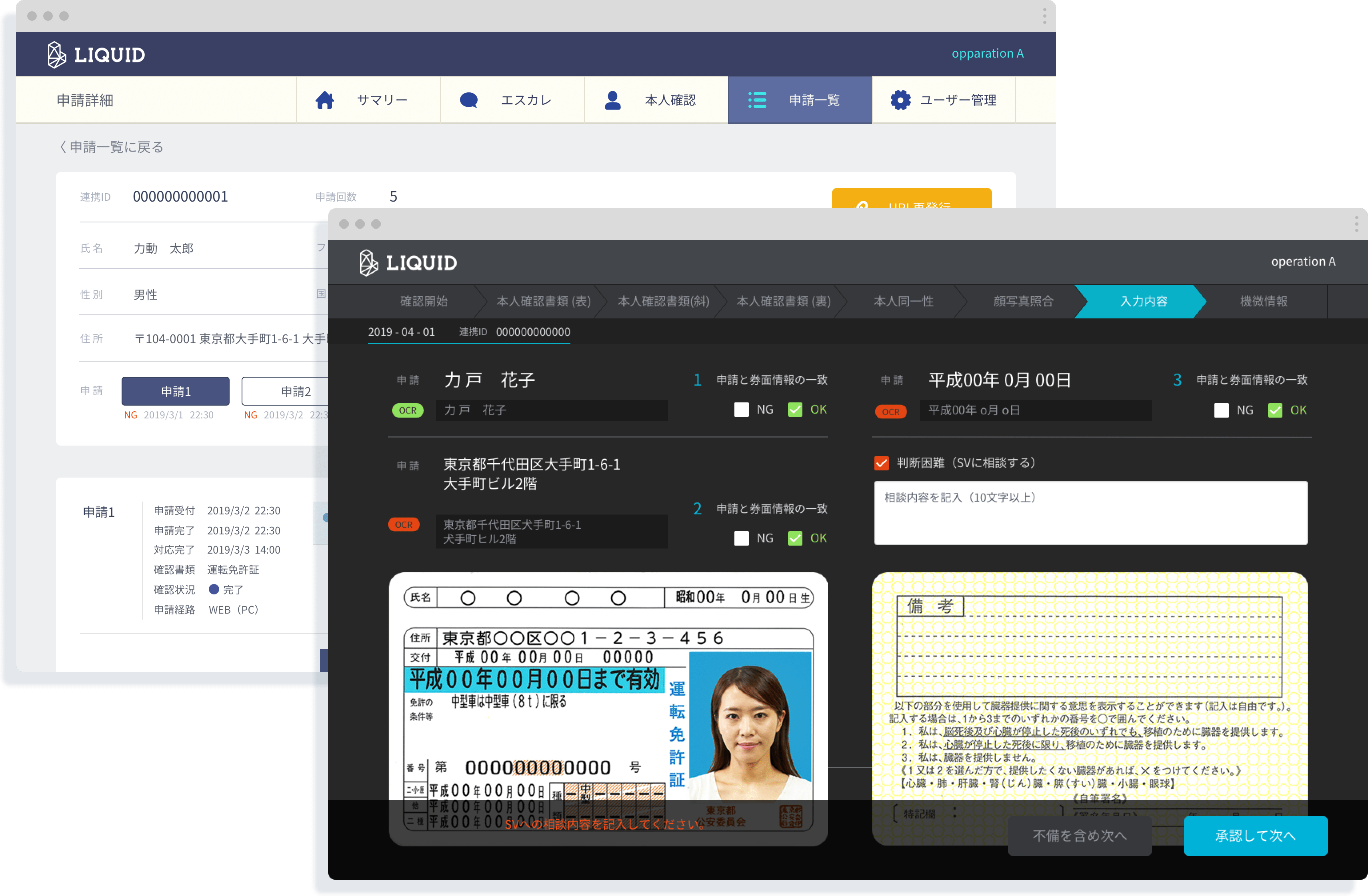1368x896 pixels.
Task: Click the OCR name field 力戸 花子
Action: [x=552, y=410]
